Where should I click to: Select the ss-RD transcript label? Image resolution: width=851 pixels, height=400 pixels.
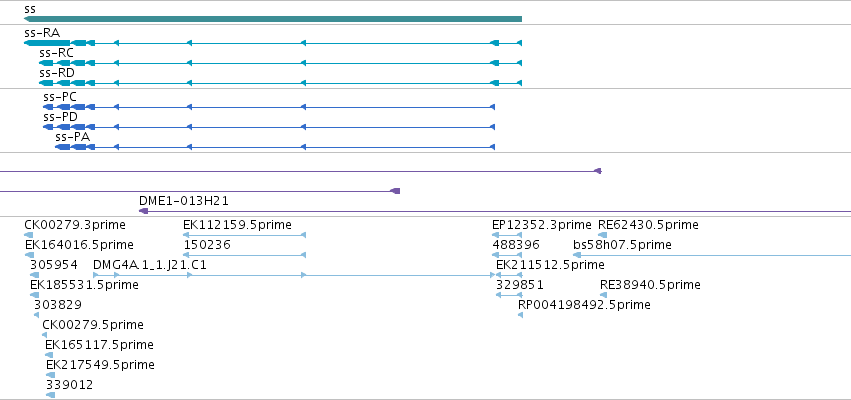[57, 73]
